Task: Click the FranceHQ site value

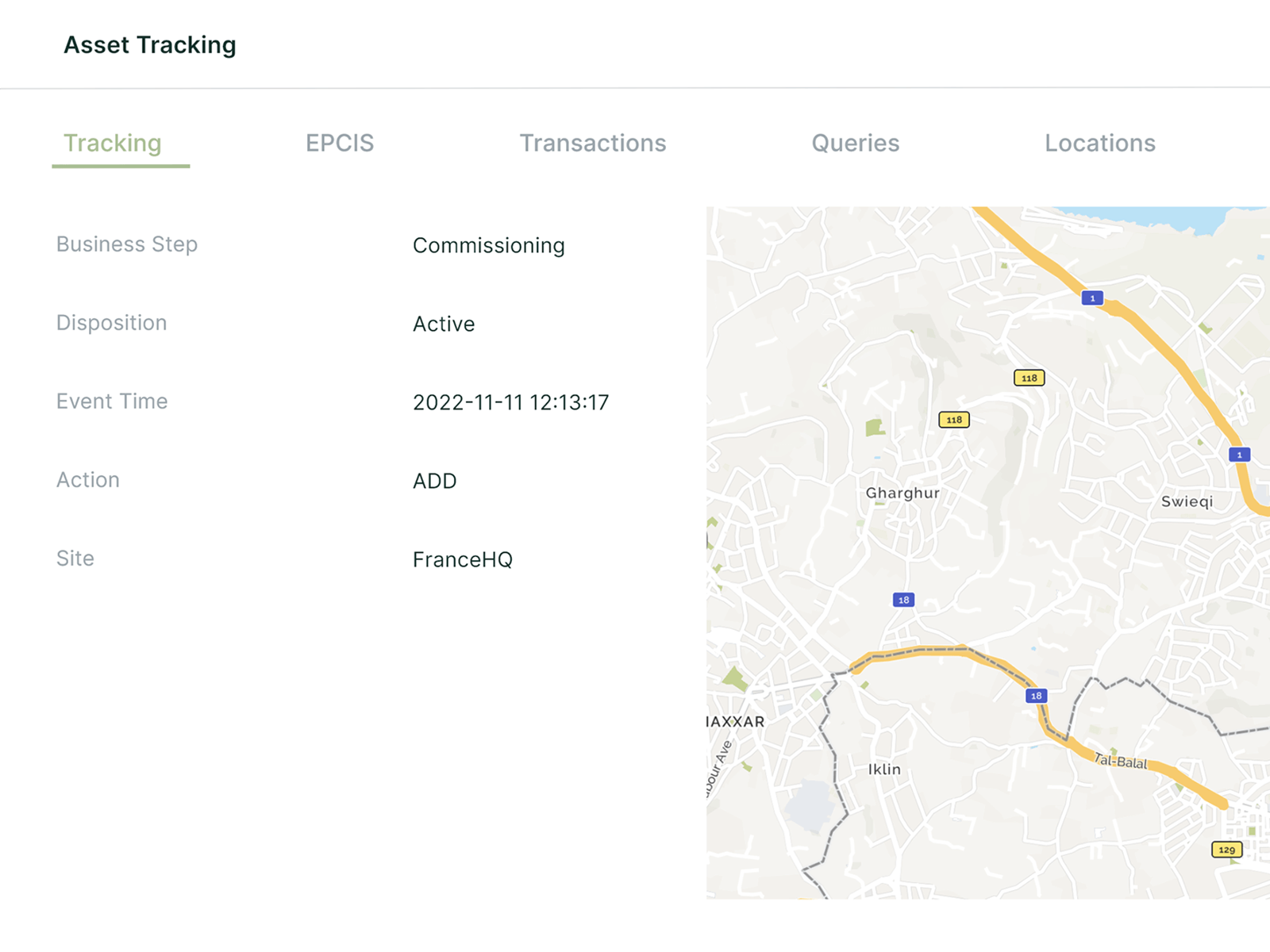Action: click(462, 559)
